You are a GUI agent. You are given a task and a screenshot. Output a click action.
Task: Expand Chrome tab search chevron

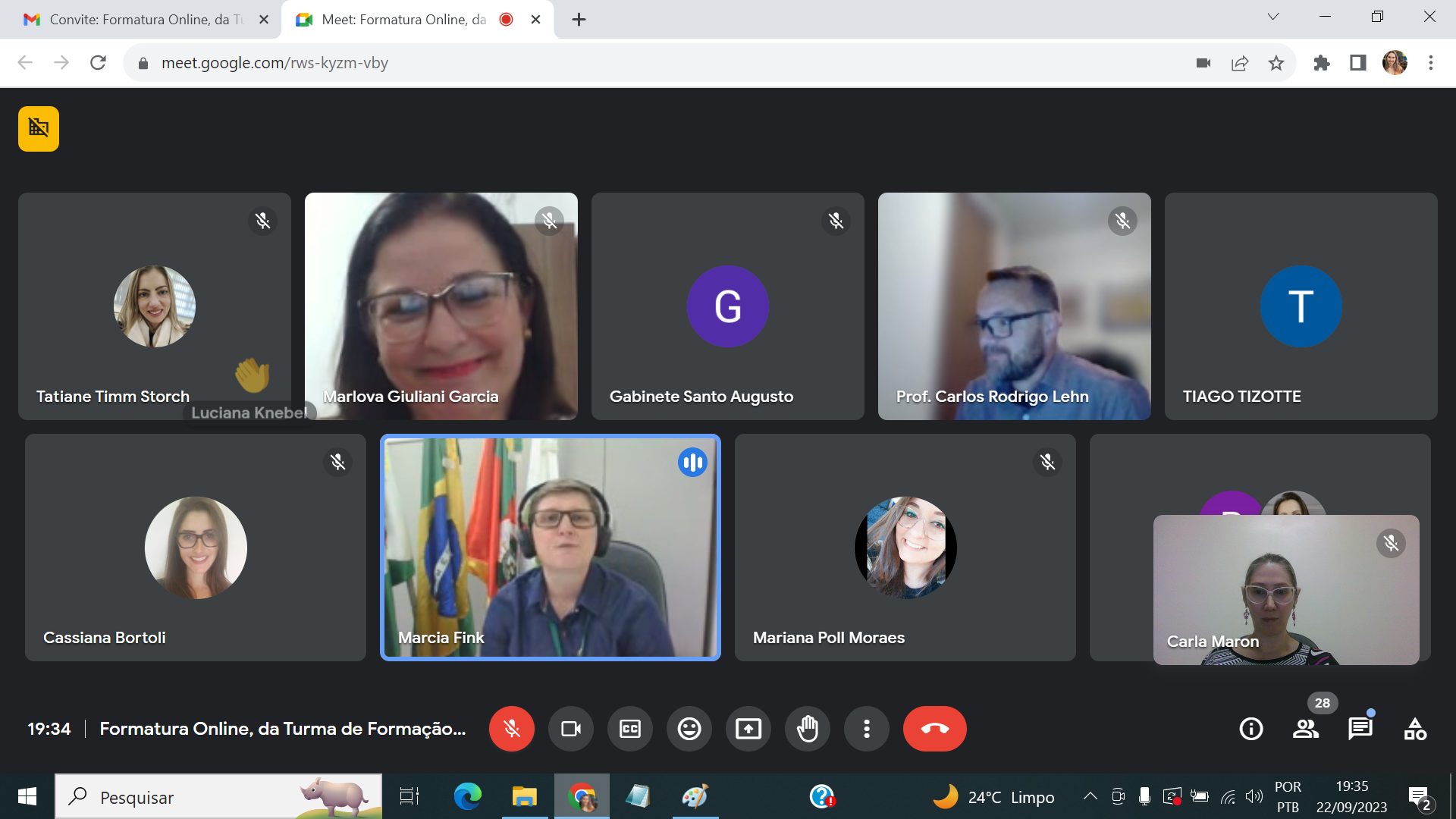tap(1273, 17)
